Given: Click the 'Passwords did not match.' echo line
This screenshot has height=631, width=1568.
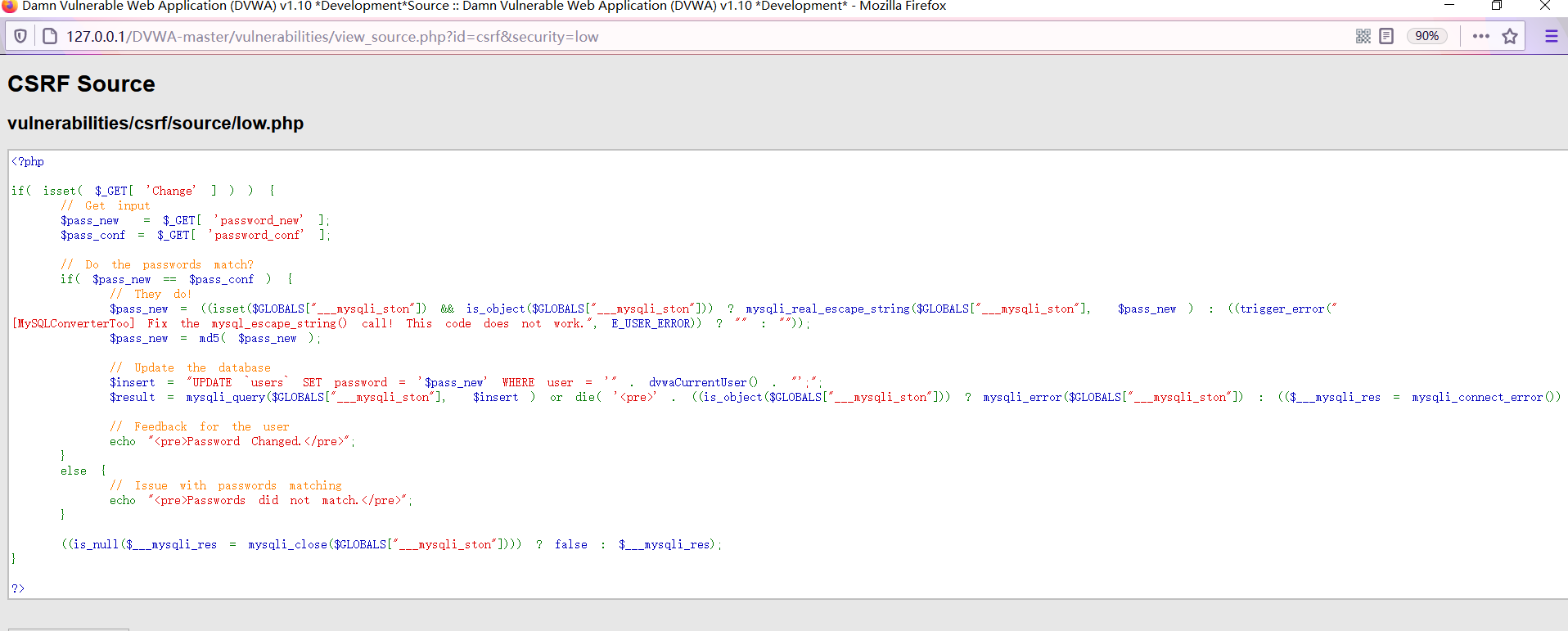Looking at the screenshot, I should tap(261, 501).
